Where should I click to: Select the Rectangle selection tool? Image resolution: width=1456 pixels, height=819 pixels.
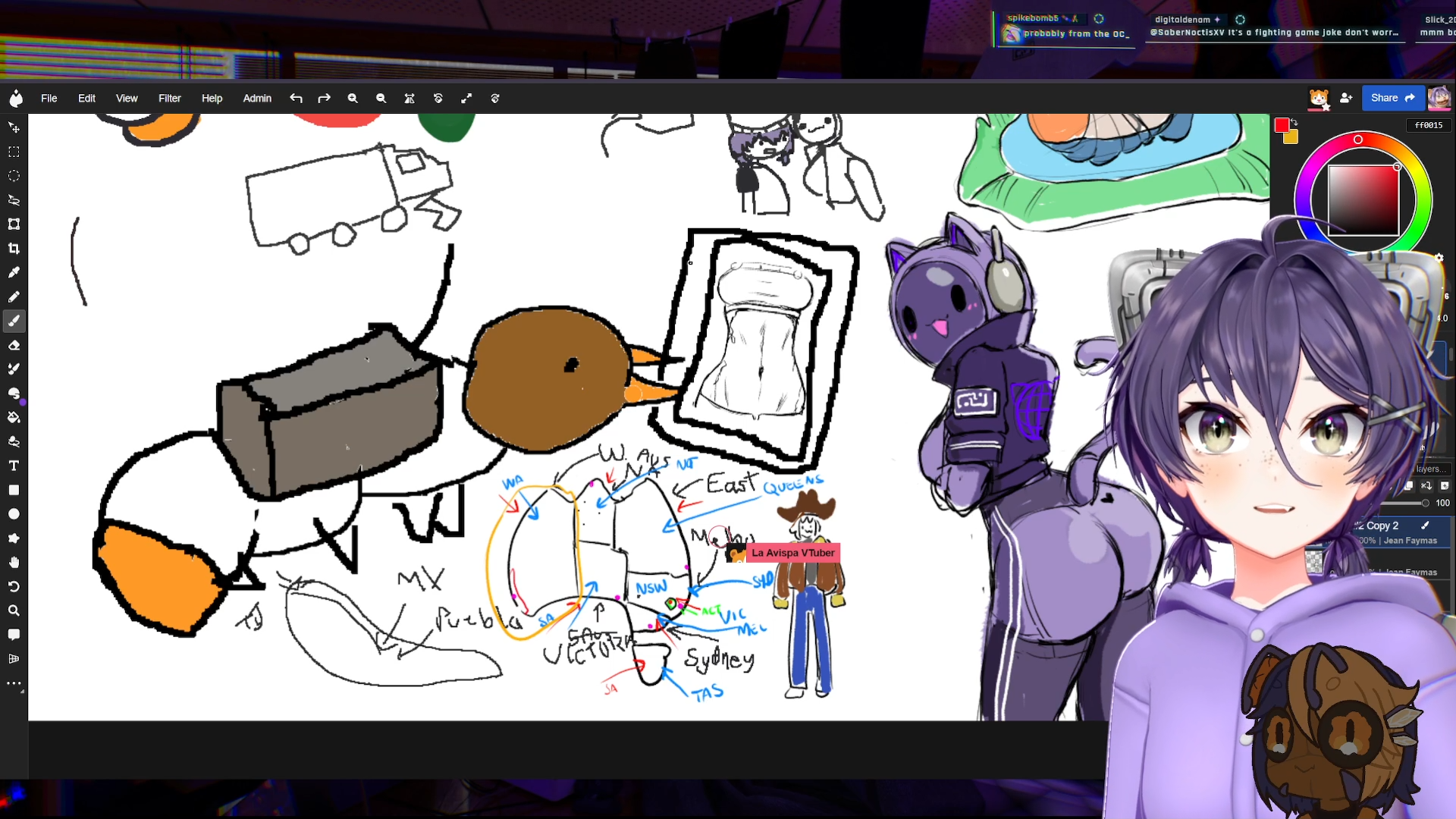coord(14,152)
